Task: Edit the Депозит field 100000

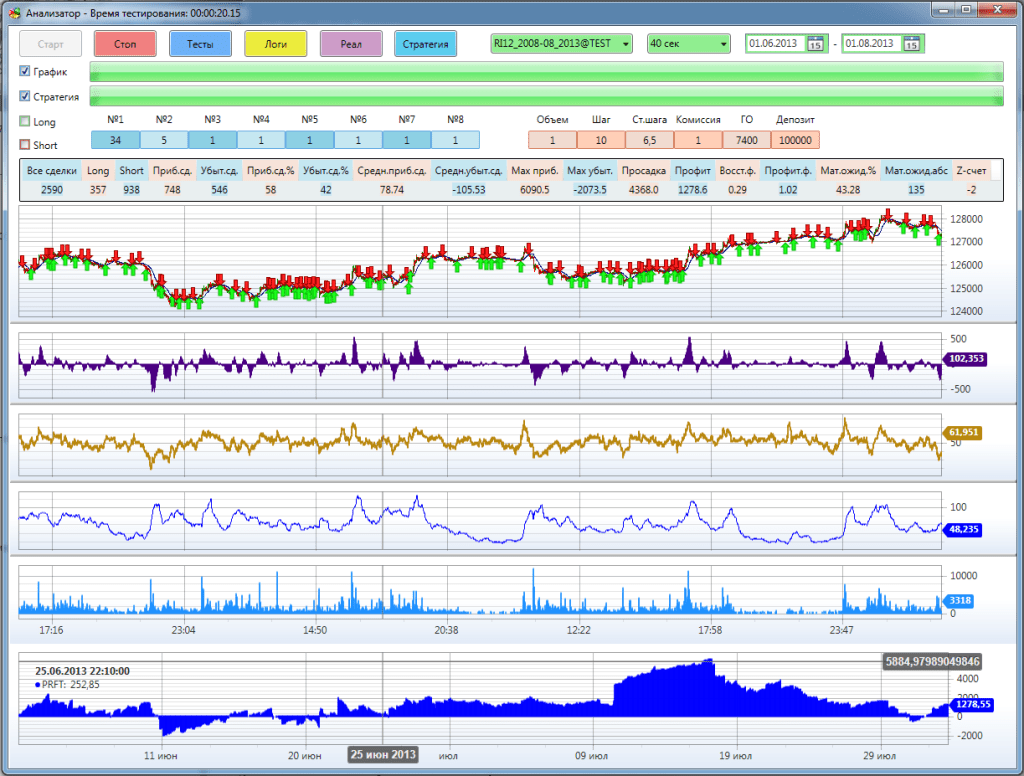Action: [795, 140]
